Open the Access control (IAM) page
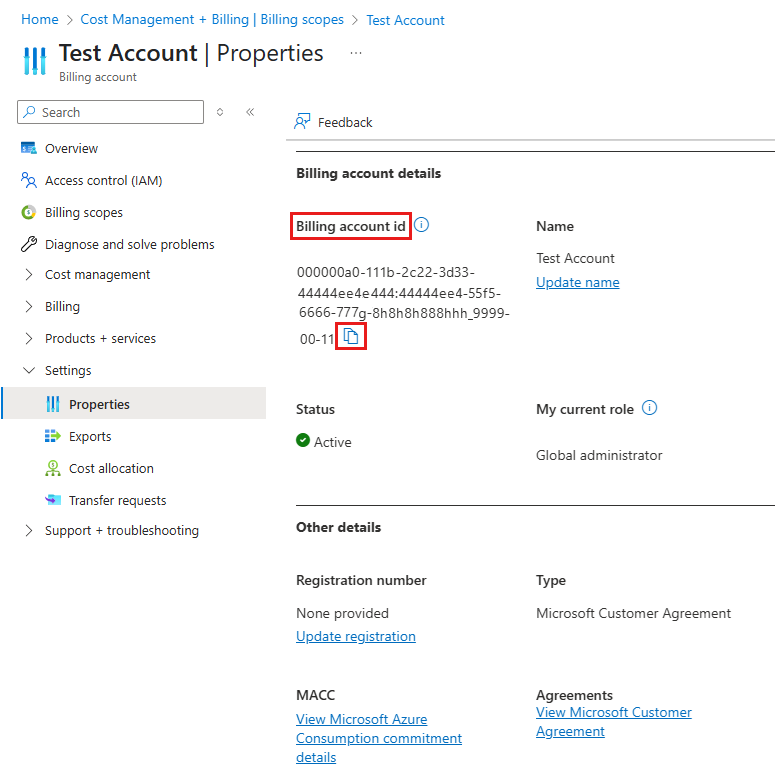 pyautogui.click(x=103, y=180)
